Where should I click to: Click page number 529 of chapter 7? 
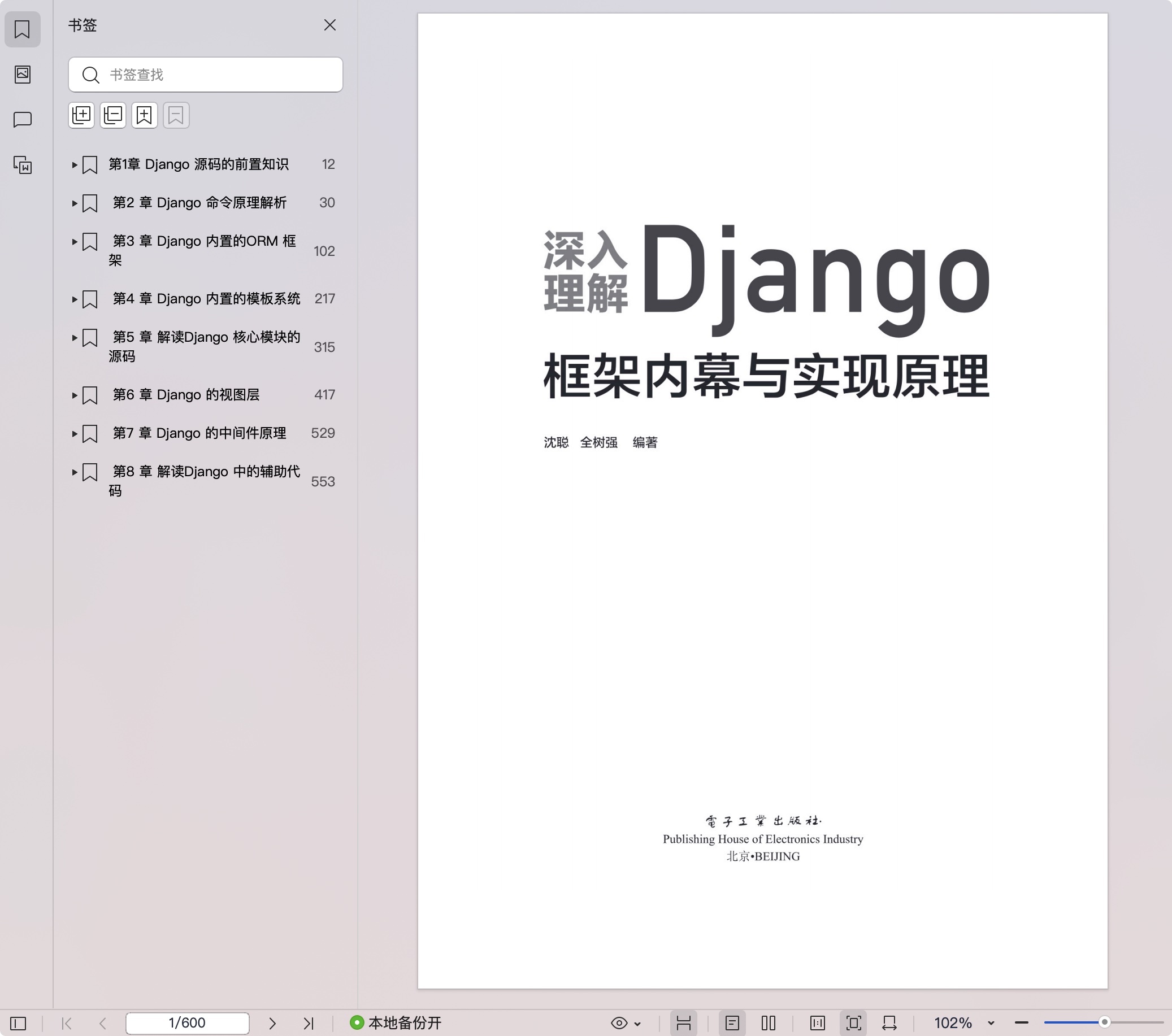tap(323, 433)
